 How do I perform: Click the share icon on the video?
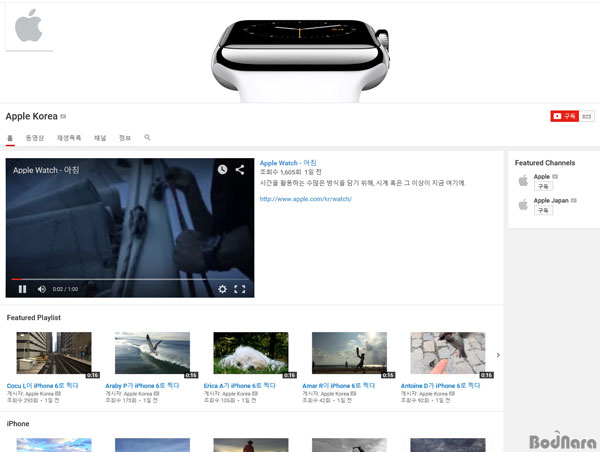(x=240, y=170)
